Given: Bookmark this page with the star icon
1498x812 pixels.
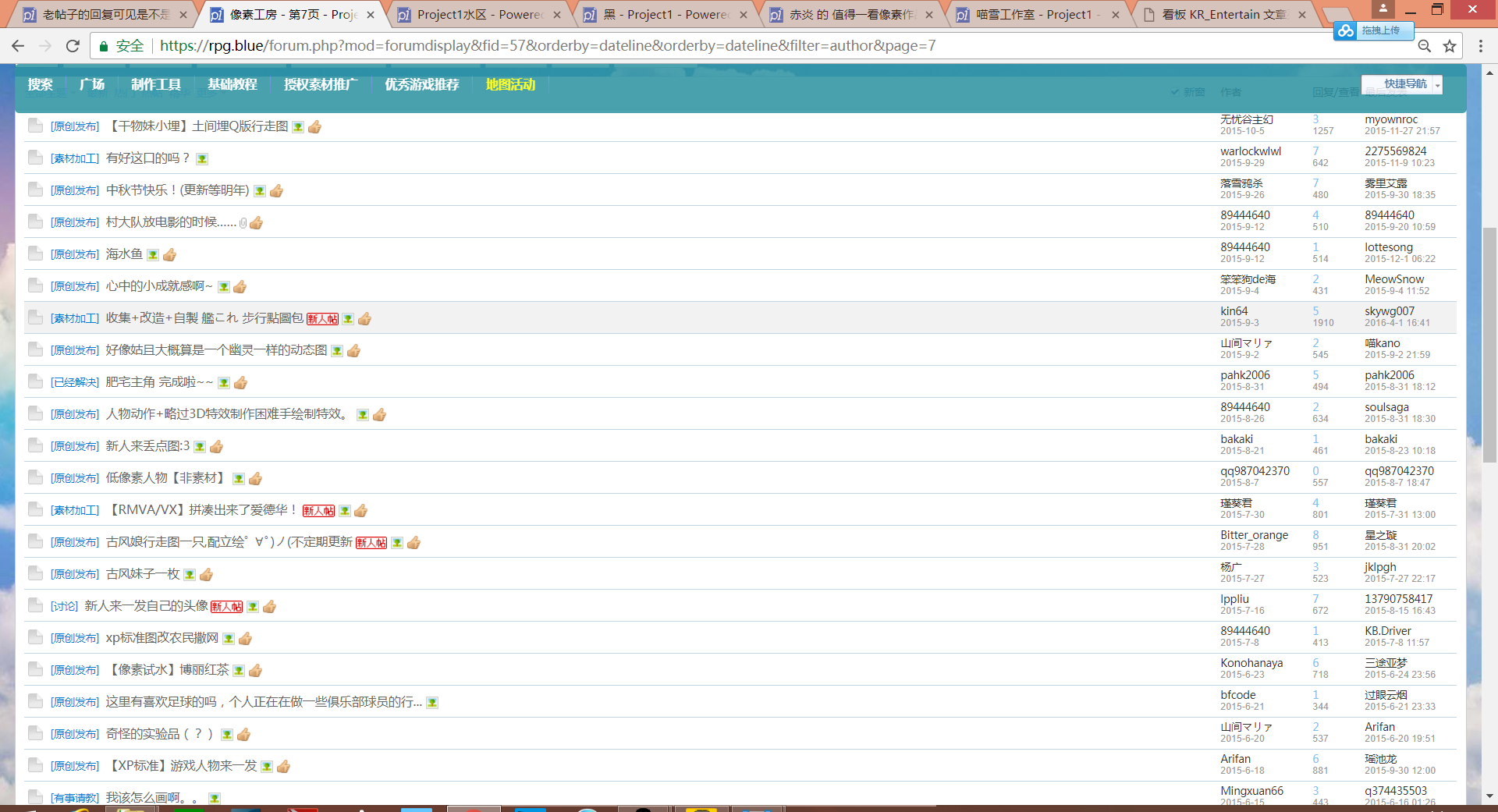Looking at the screenshot, I should (1450, 46).
